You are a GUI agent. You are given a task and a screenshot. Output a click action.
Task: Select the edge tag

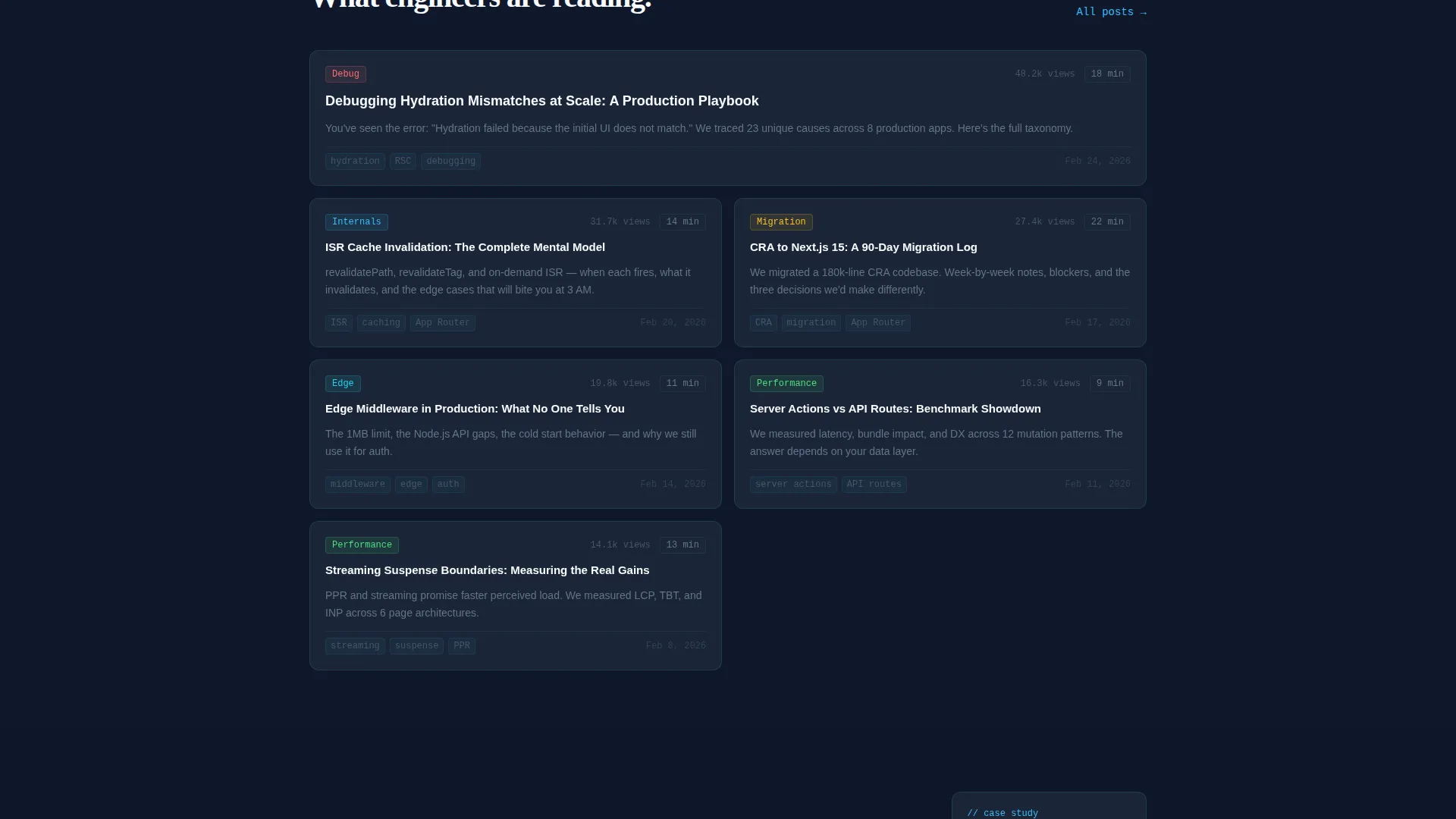pyautogui.click(x=411, y=485)
